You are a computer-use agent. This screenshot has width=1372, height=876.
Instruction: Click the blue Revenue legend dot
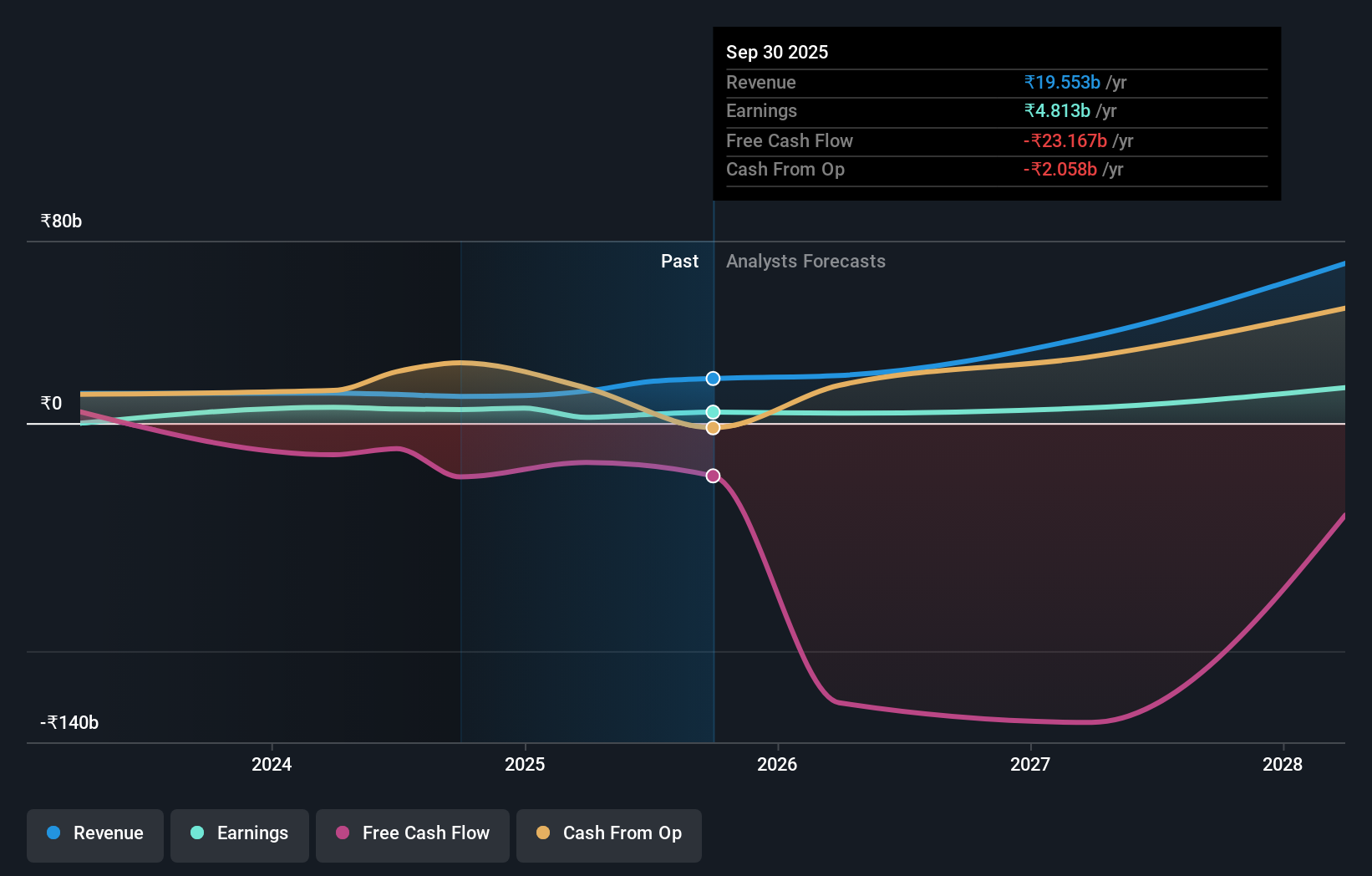[53, 833]
